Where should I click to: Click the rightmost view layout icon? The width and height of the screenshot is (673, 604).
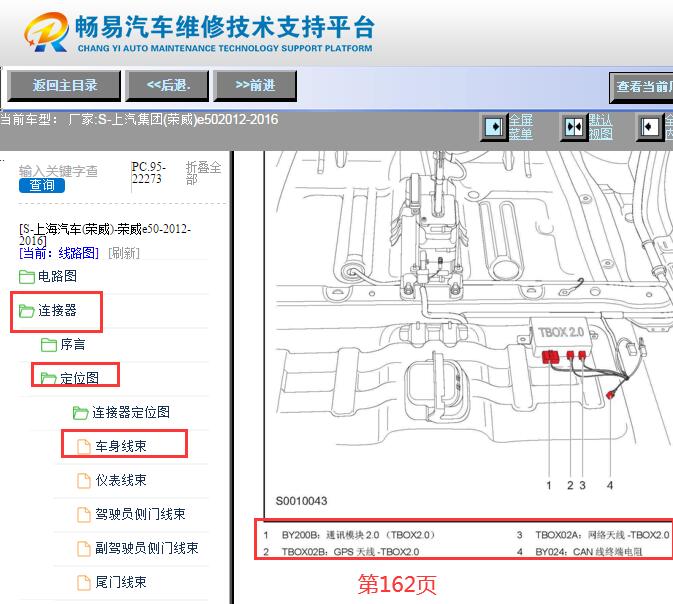point(650,127)
